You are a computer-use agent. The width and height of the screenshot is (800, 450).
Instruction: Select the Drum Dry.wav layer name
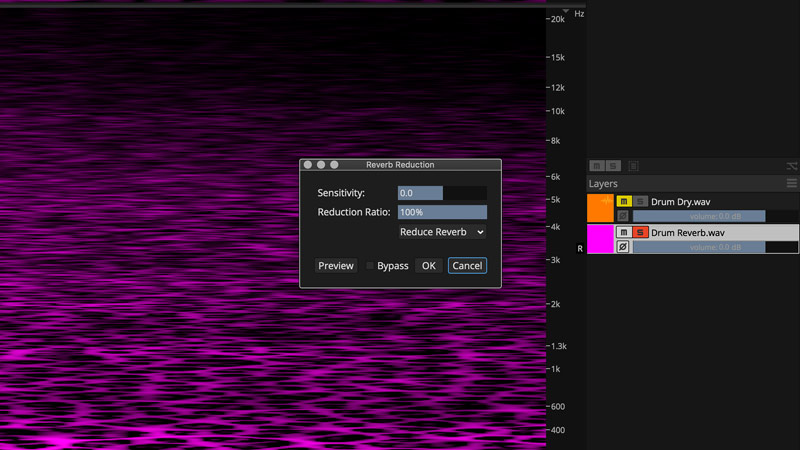[680, 202]
